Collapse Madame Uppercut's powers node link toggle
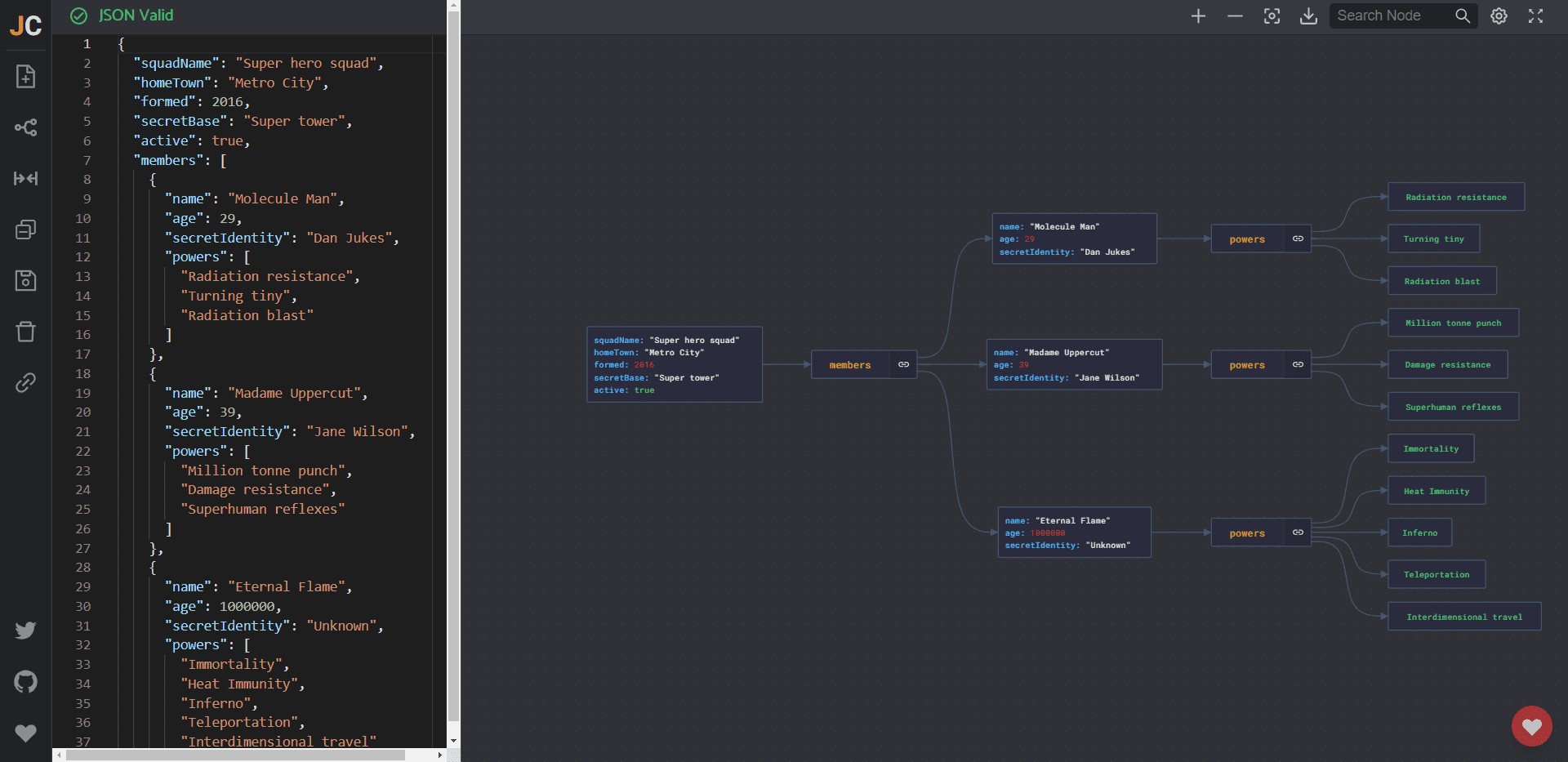The image size is (1568, 762). pyautogui.click(x=1298, y=364)
